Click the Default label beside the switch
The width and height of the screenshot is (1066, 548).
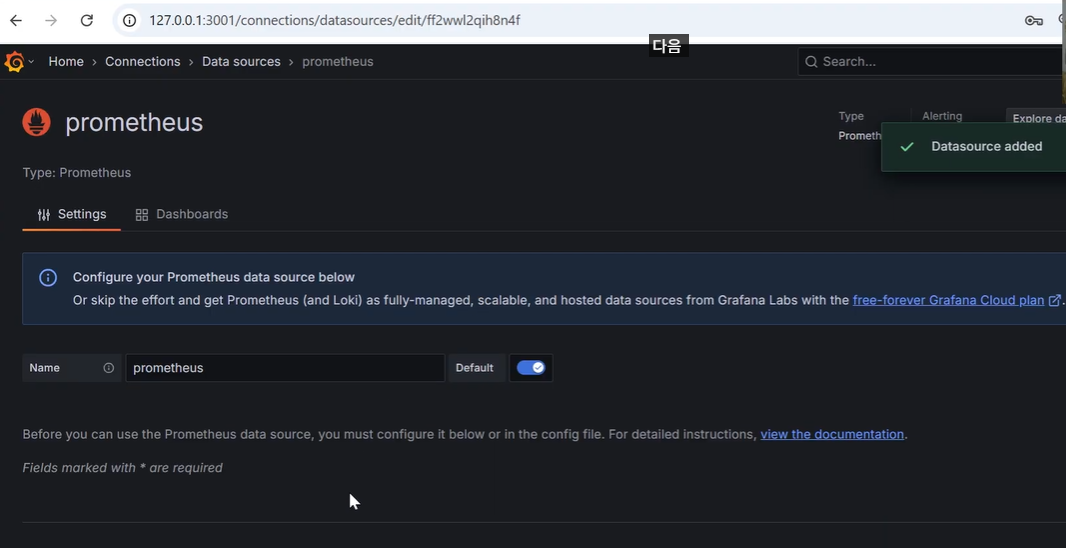click(475, 368)
